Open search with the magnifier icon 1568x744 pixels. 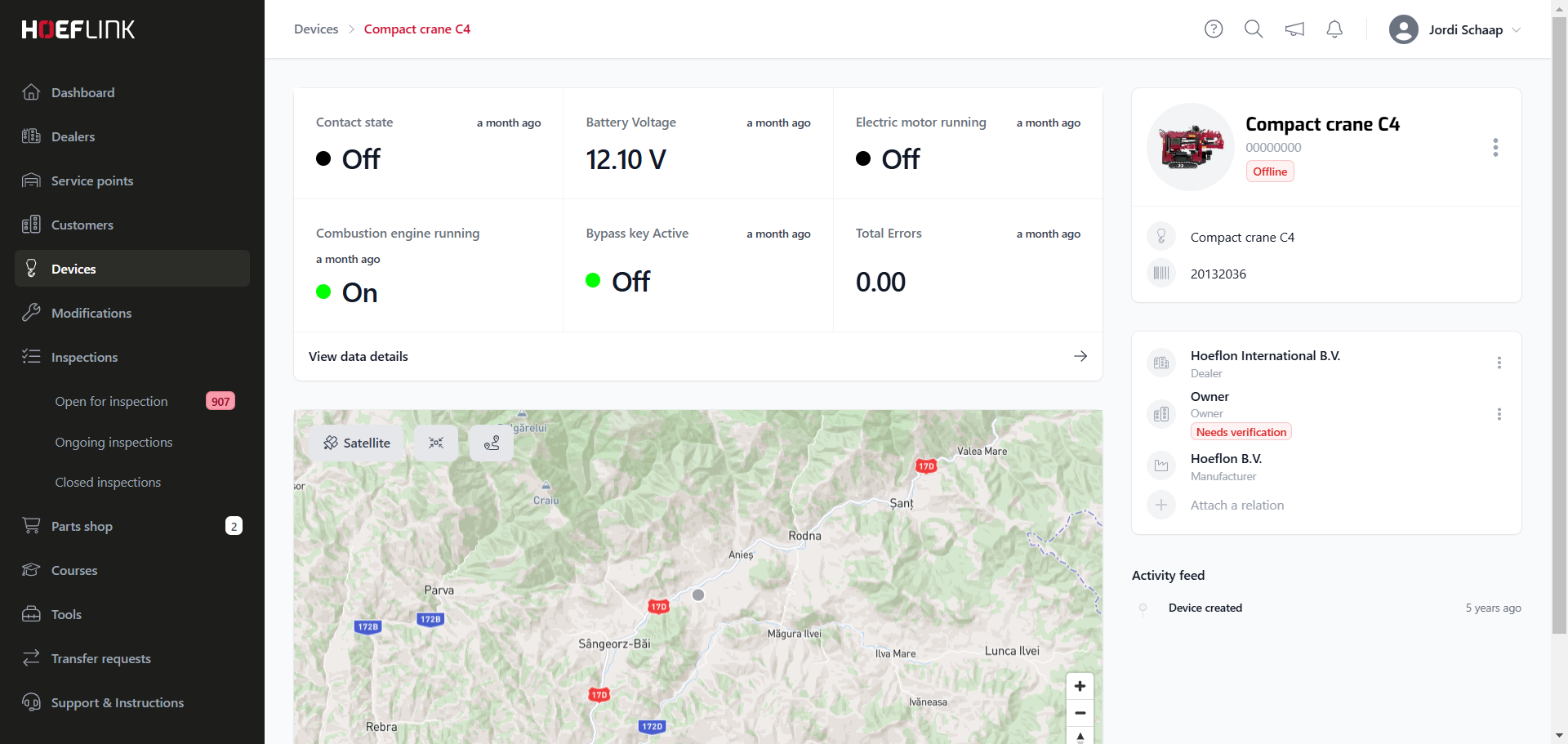[x=1254, y=29]
